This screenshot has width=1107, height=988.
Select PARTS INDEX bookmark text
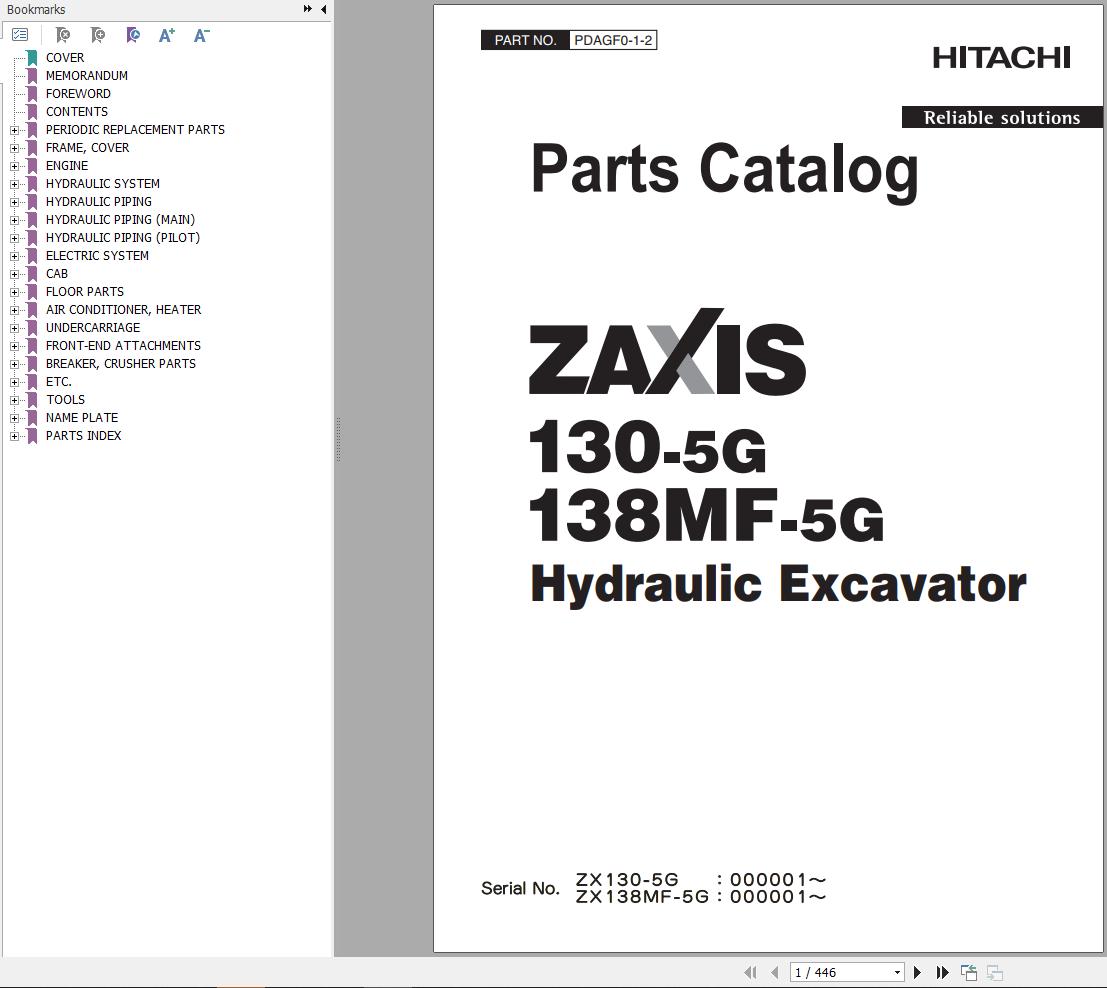(83, 436)
